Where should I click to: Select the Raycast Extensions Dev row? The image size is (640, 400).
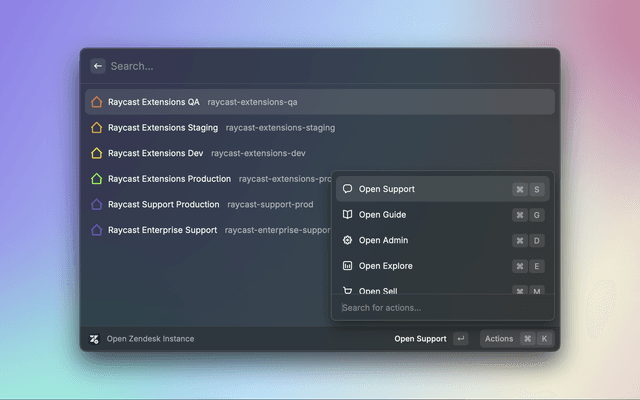pyautogui.click(x=200, y=153)
